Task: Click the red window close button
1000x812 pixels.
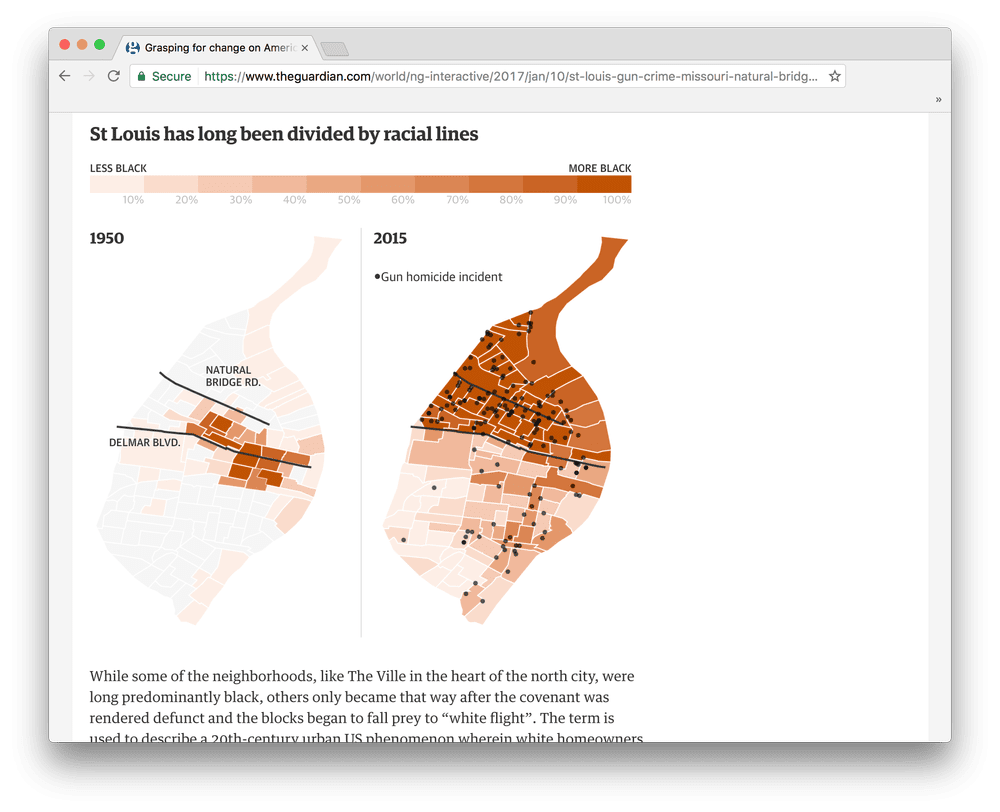Action: (64, 45)
